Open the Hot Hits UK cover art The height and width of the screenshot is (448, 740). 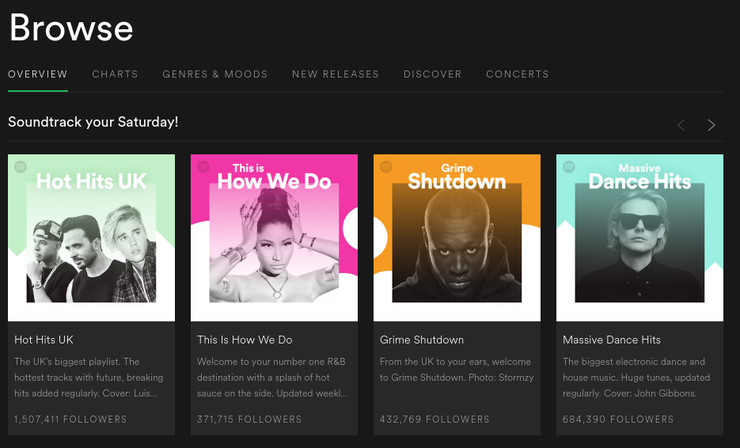click(x=92, y=238)
